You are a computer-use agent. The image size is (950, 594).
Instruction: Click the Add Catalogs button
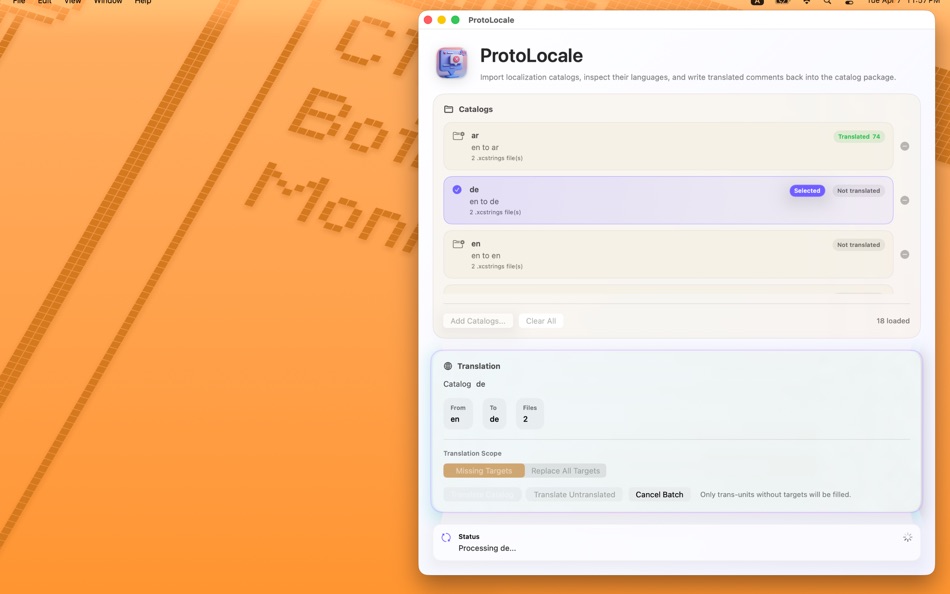point(477,320)
